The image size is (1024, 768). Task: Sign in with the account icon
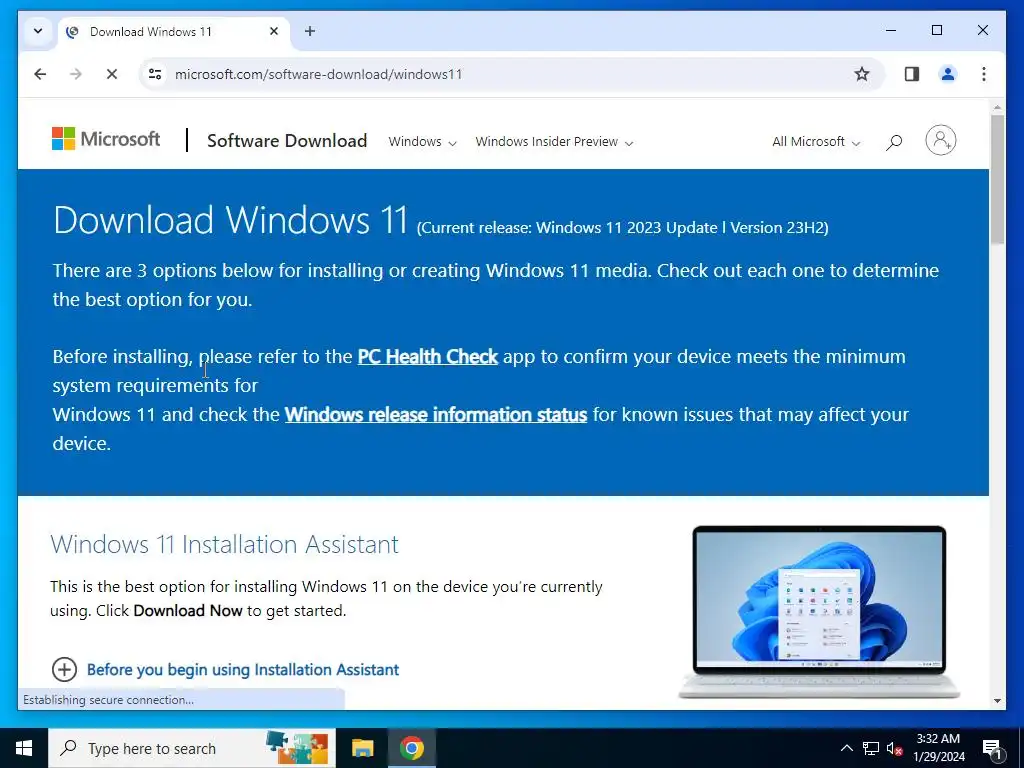[940, 140]
